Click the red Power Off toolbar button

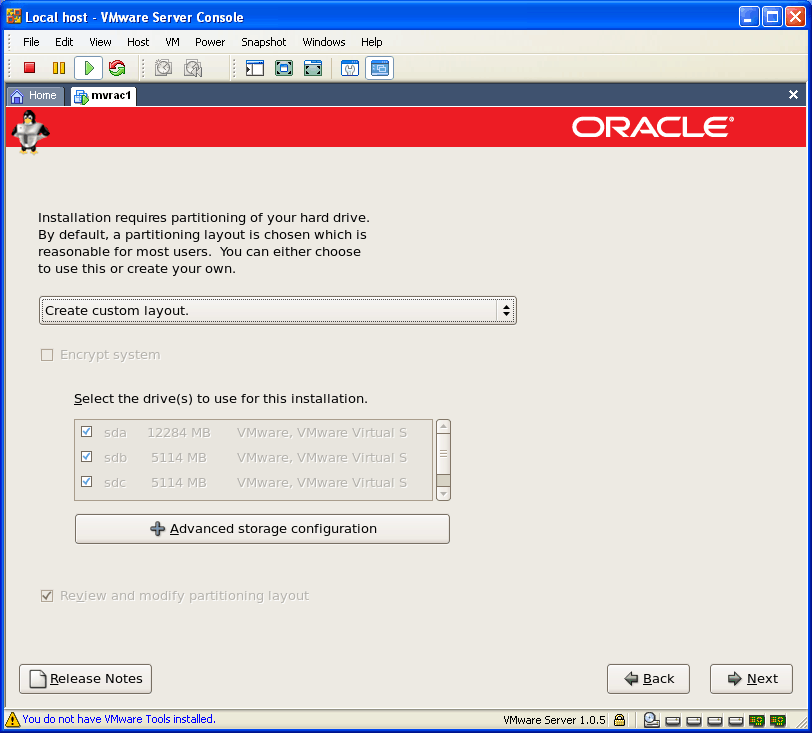pyautogui.click(x=30, y=68)
